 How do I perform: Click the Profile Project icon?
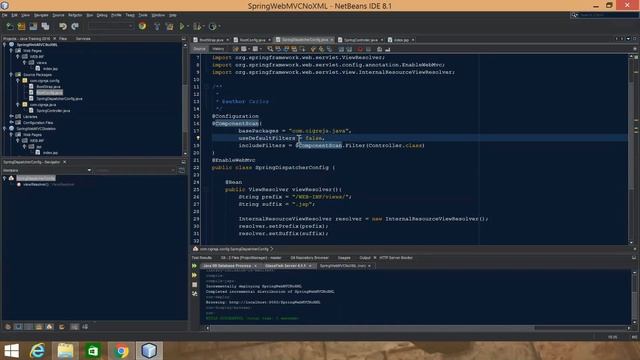click(212, 27)
